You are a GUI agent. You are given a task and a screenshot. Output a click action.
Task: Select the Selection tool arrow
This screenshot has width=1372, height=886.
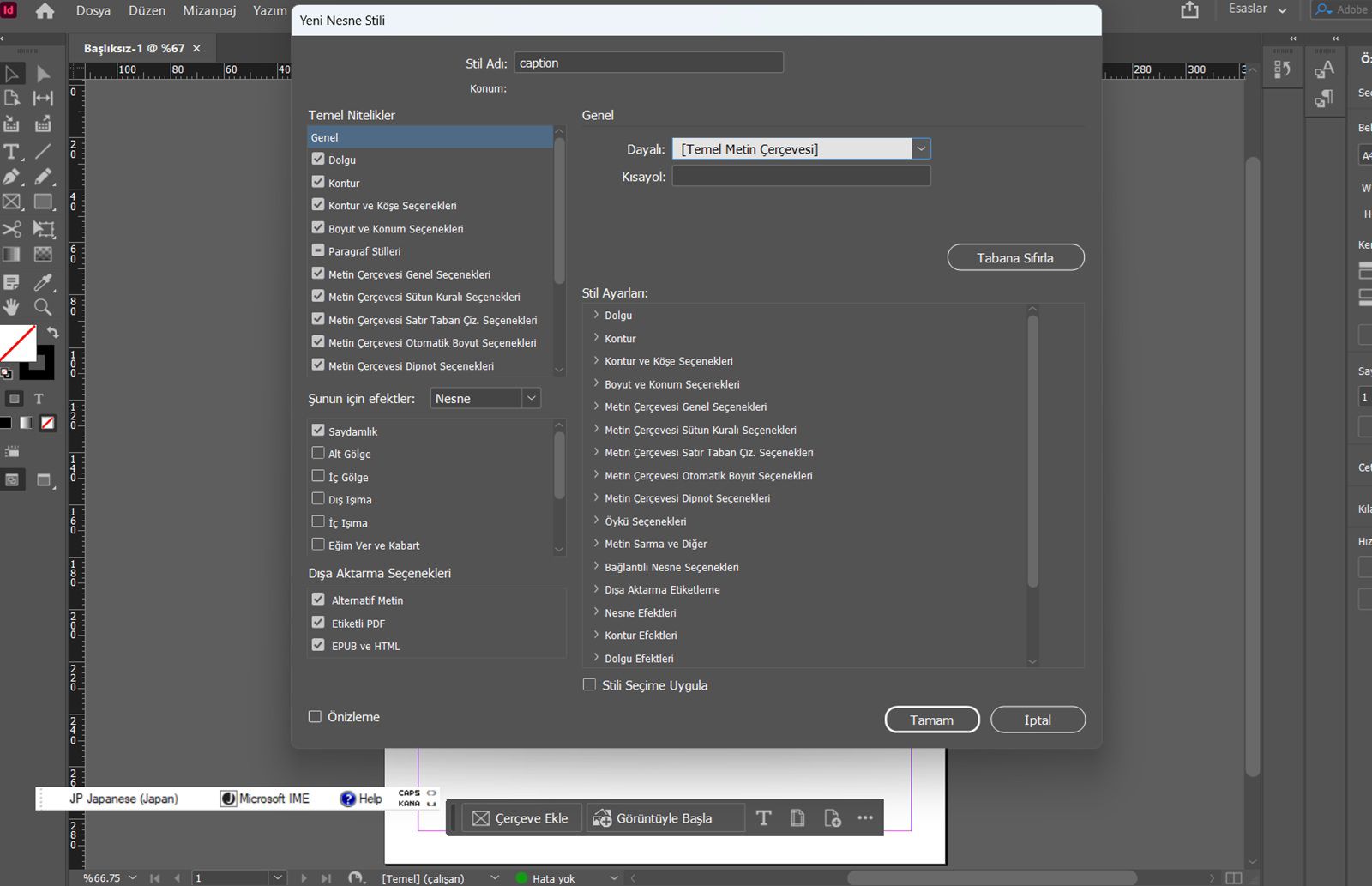tap(12, 74)
